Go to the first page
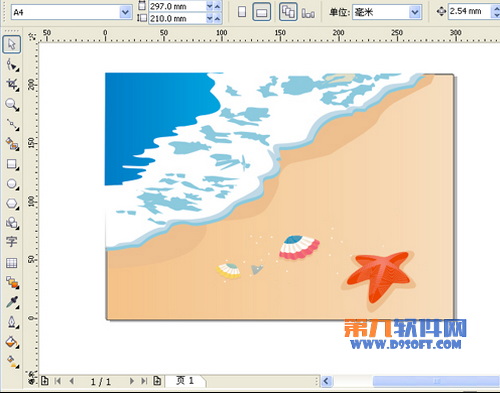This screenshot has height=393, width=500. click(58, 381)
